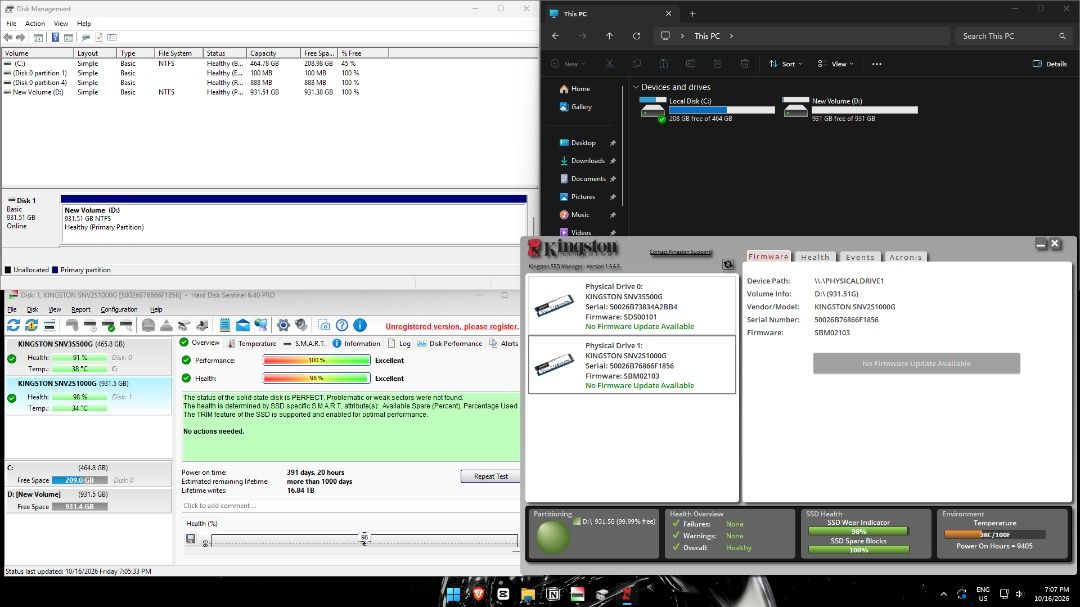Click the comment field 'Click to add comment'
The width and height of the screenshot is (1080, 607).
pos(350,506)
